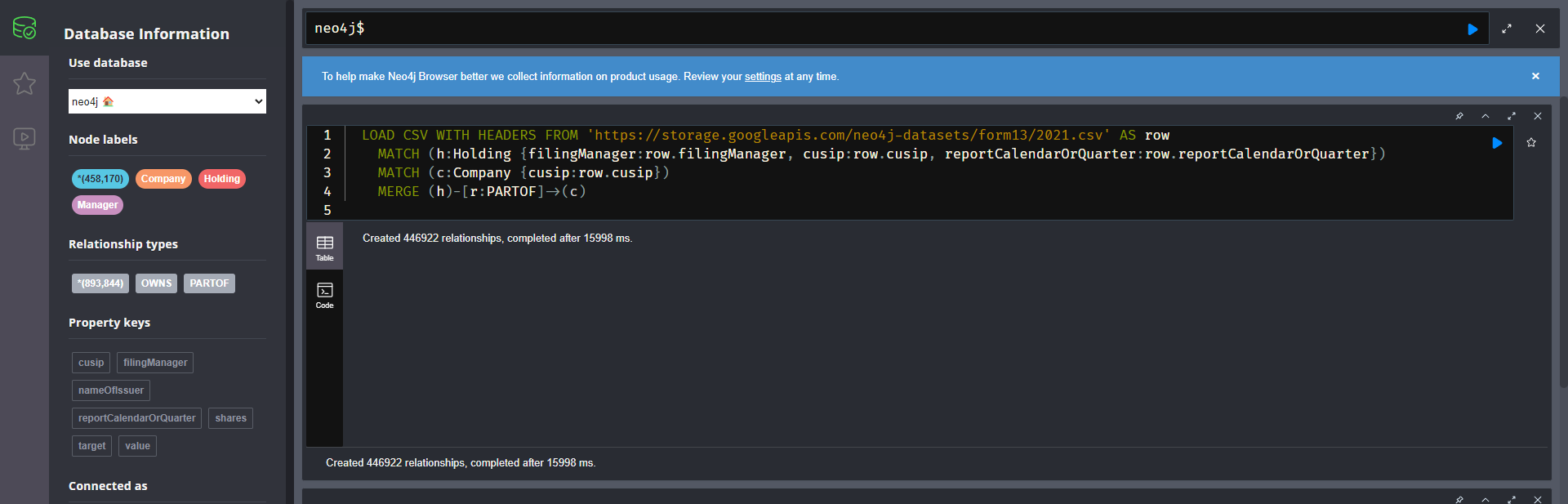The height and width of the screenshot is (504, 1568).
Task: Click the reportCalendarOrQuarter property key
Action: [136, 418]
